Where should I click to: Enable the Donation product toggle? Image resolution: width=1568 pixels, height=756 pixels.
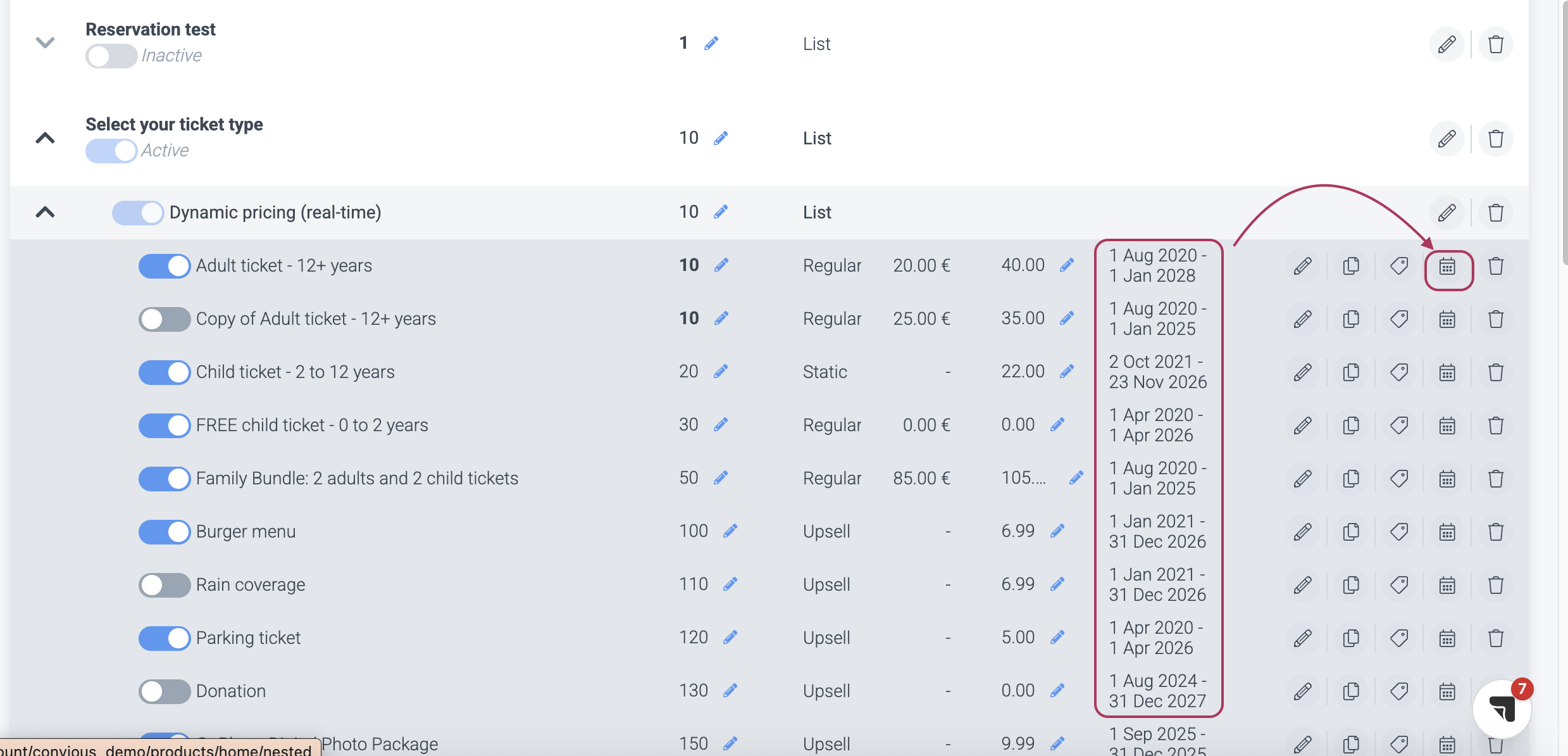click(x=165, y=691)
